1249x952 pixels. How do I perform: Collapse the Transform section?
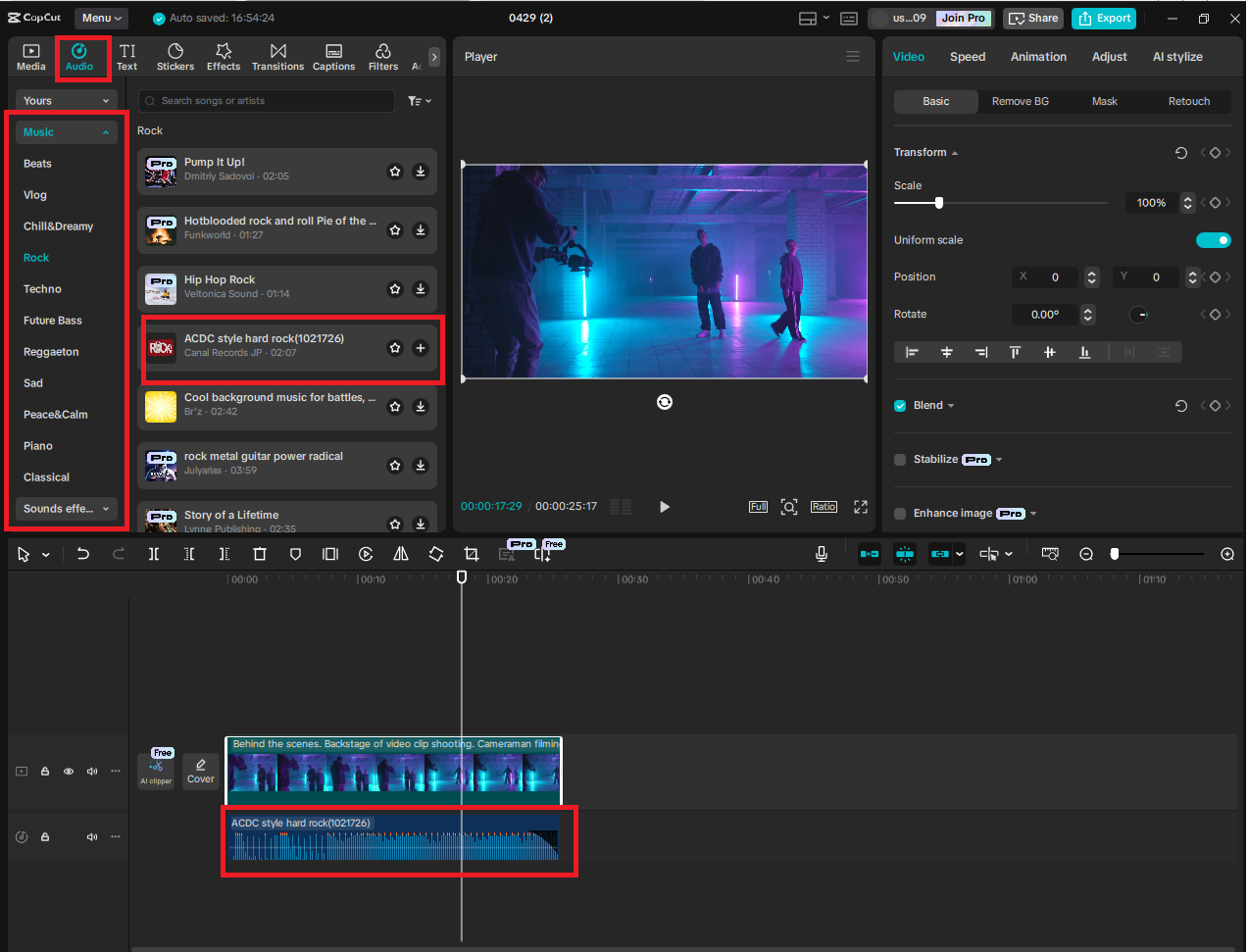coord(955,153)
